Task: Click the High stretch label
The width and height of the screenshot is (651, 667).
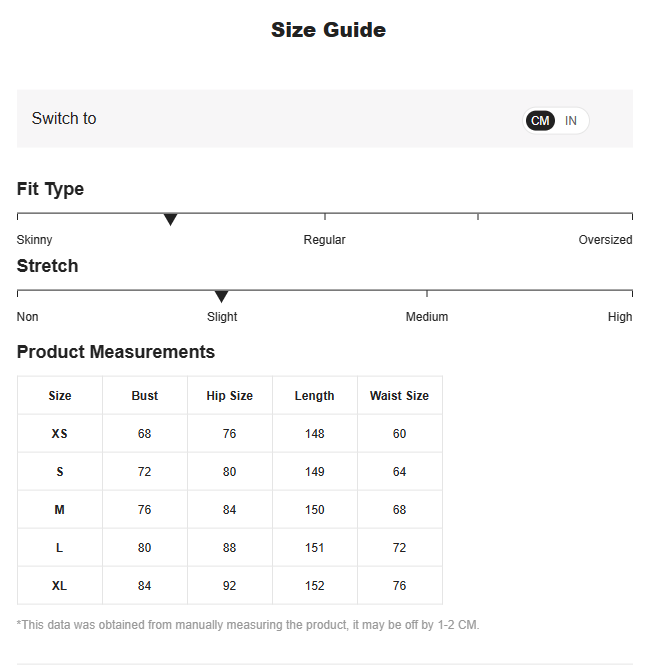Action: [620, 317]
